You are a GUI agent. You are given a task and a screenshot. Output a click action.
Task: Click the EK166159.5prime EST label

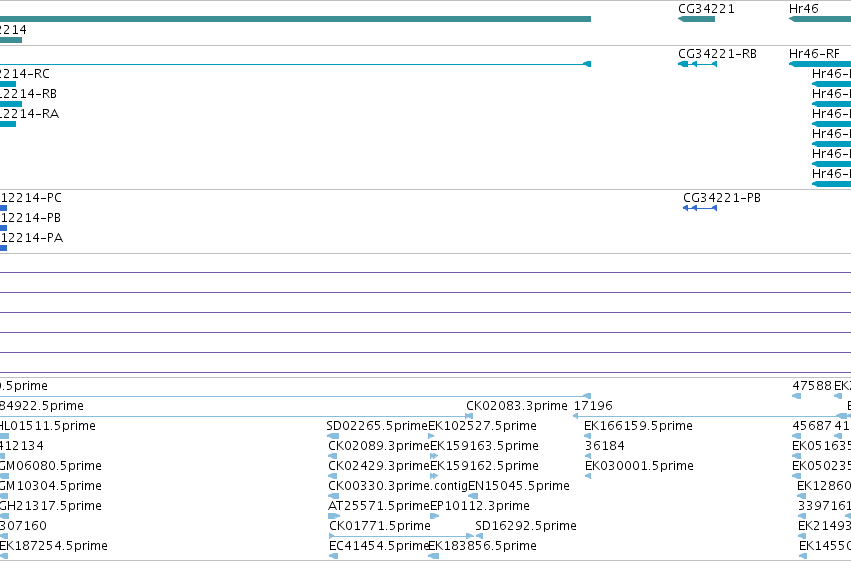click(638, 426)
